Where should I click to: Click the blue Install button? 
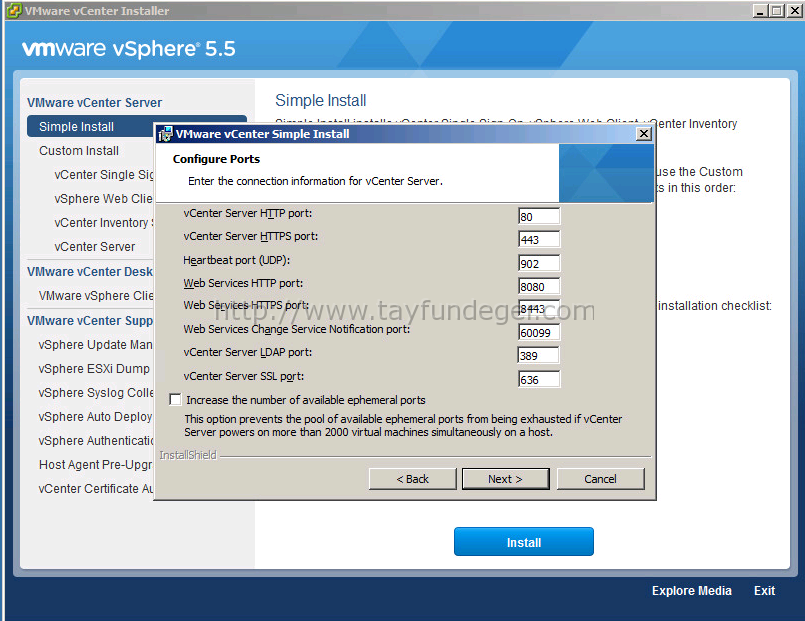coord(524,542)
